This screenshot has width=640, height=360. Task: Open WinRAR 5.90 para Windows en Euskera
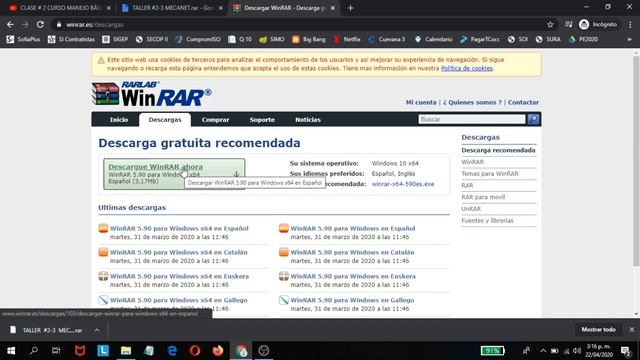point(353,276)
